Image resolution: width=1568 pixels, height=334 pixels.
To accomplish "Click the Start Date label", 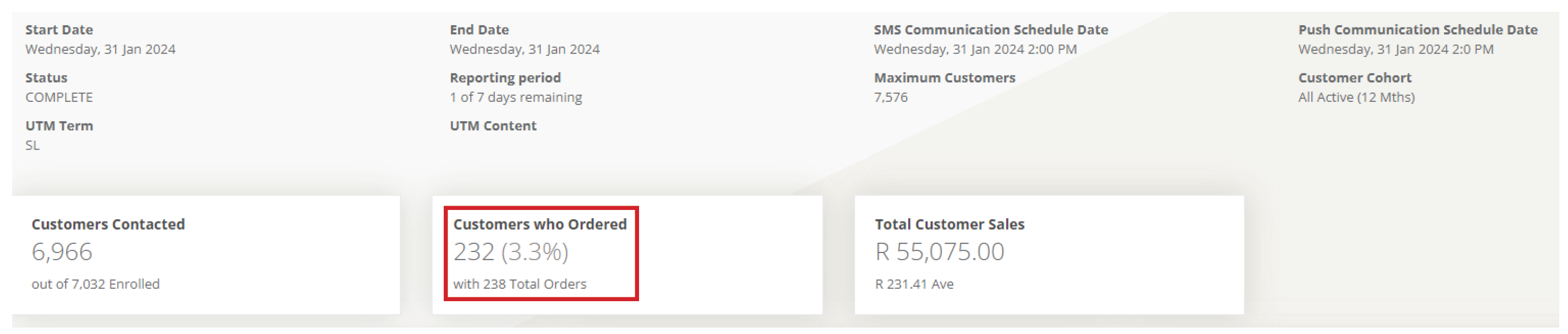I will pyautogui.click(x=59, y=30).
